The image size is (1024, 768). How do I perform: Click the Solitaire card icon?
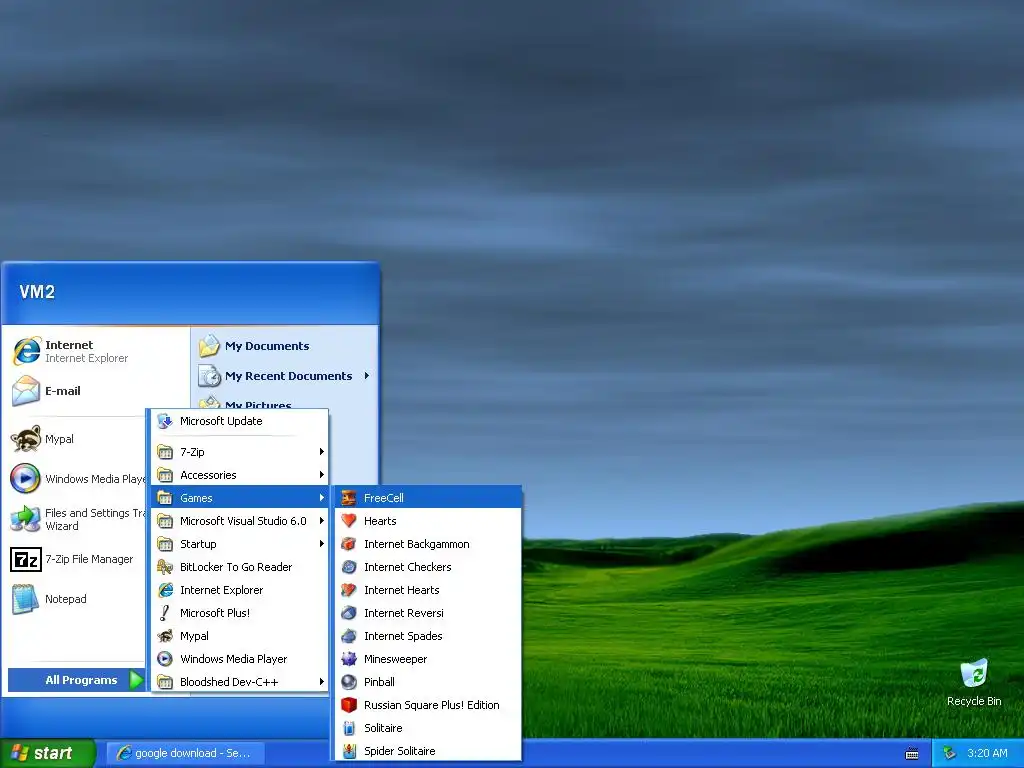(349, 728)
